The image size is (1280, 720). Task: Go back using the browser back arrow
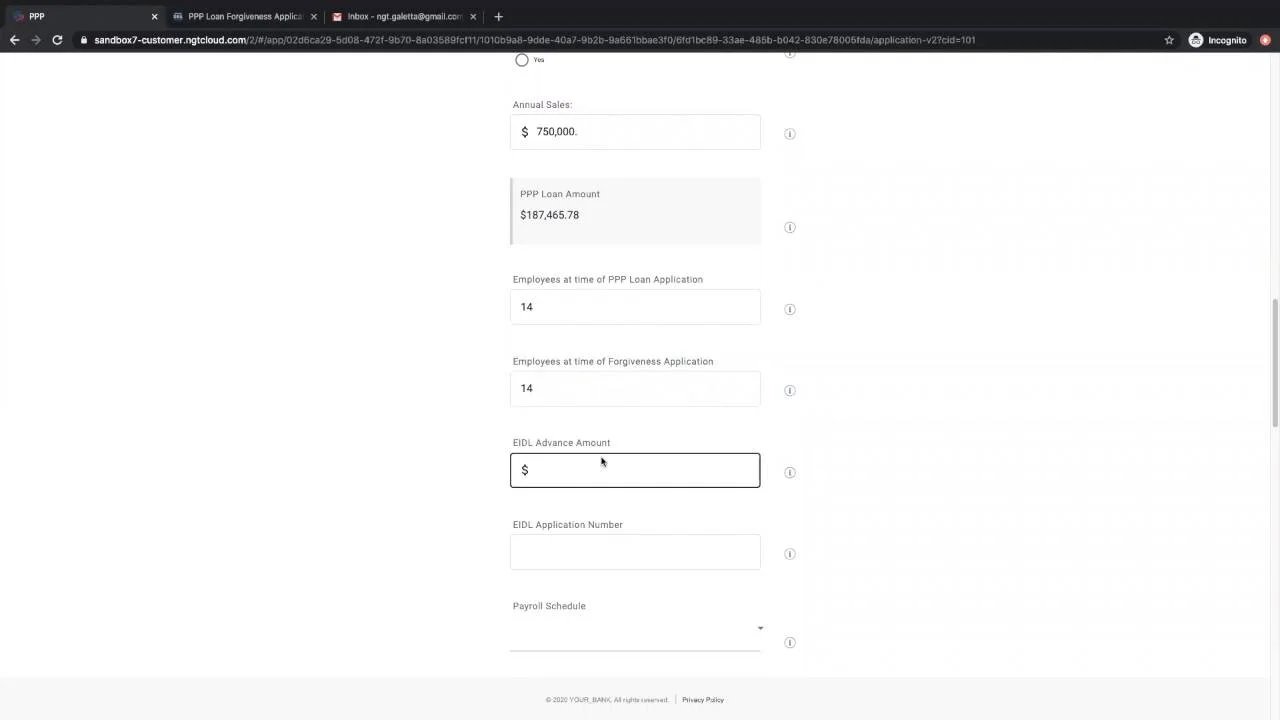[14, 40]
